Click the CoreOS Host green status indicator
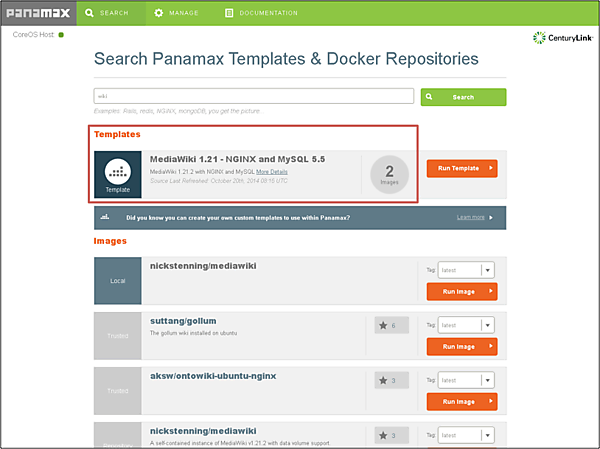 click(61, 35)
